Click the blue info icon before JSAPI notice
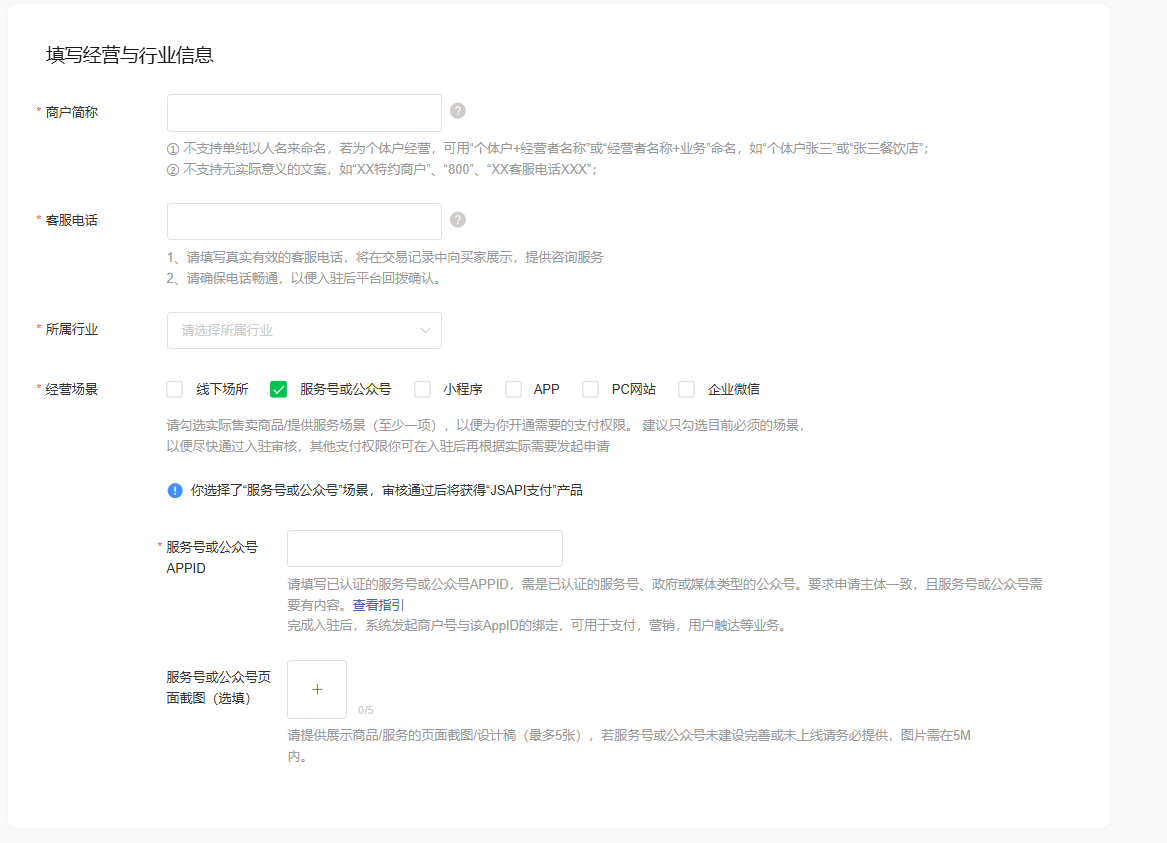Screen dimensions: 1167x843 pos(175,490)
